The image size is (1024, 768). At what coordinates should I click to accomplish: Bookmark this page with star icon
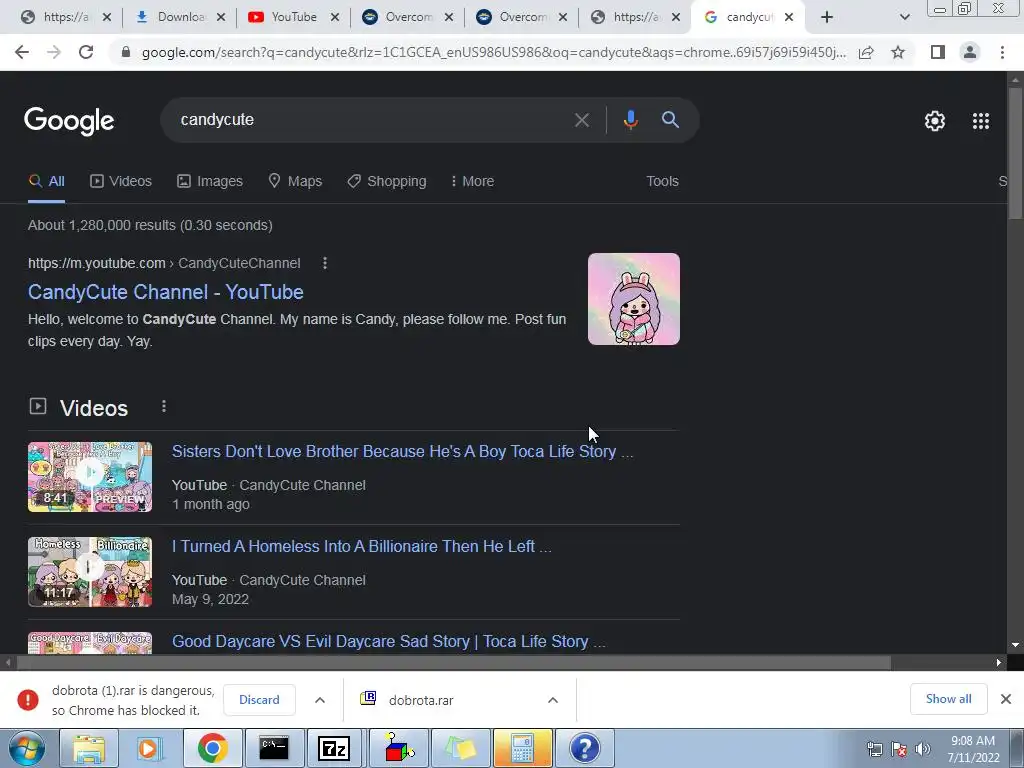pos(898,52)
